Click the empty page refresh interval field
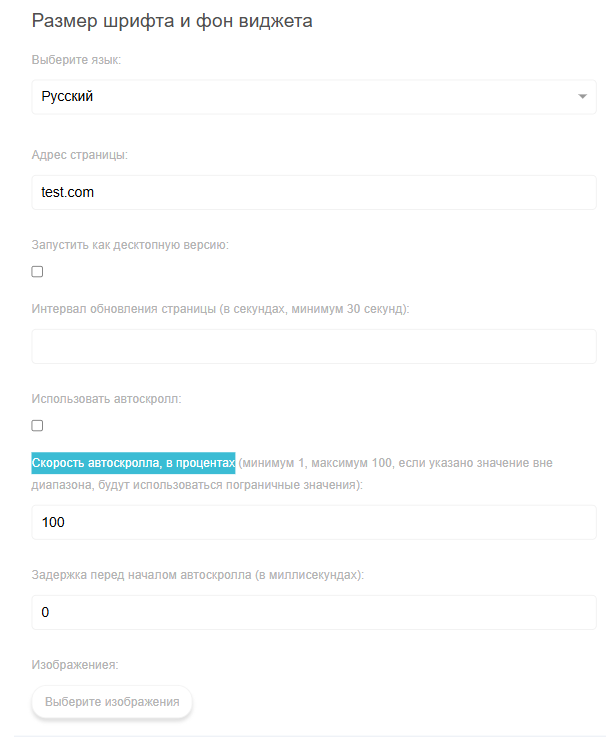 (x=314, y=346)
